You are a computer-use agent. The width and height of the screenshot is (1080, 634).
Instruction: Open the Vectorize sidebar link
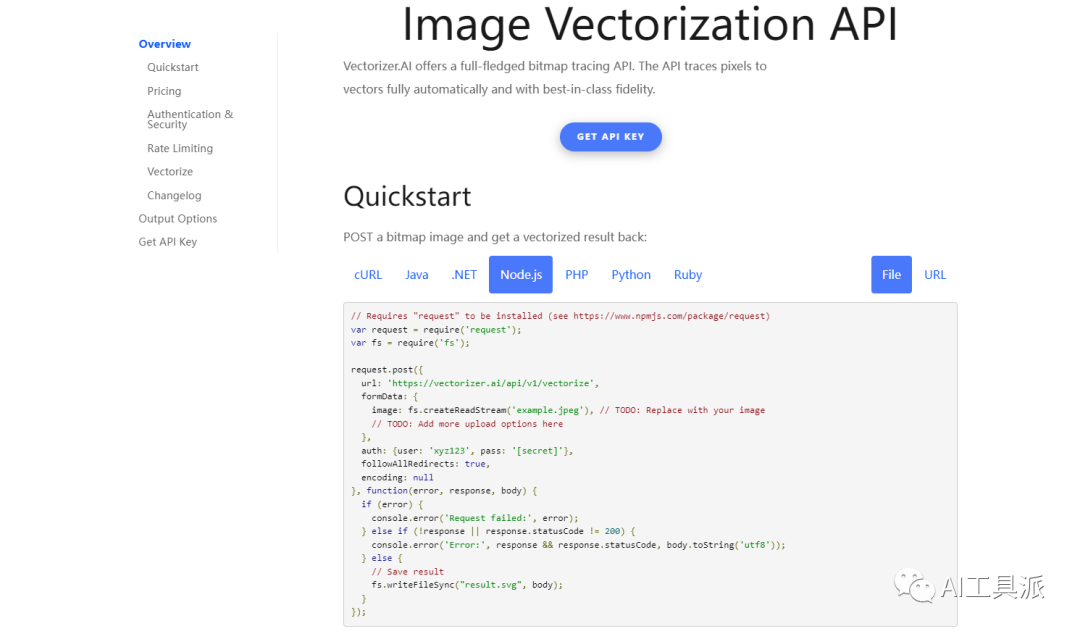coord(170,172)
